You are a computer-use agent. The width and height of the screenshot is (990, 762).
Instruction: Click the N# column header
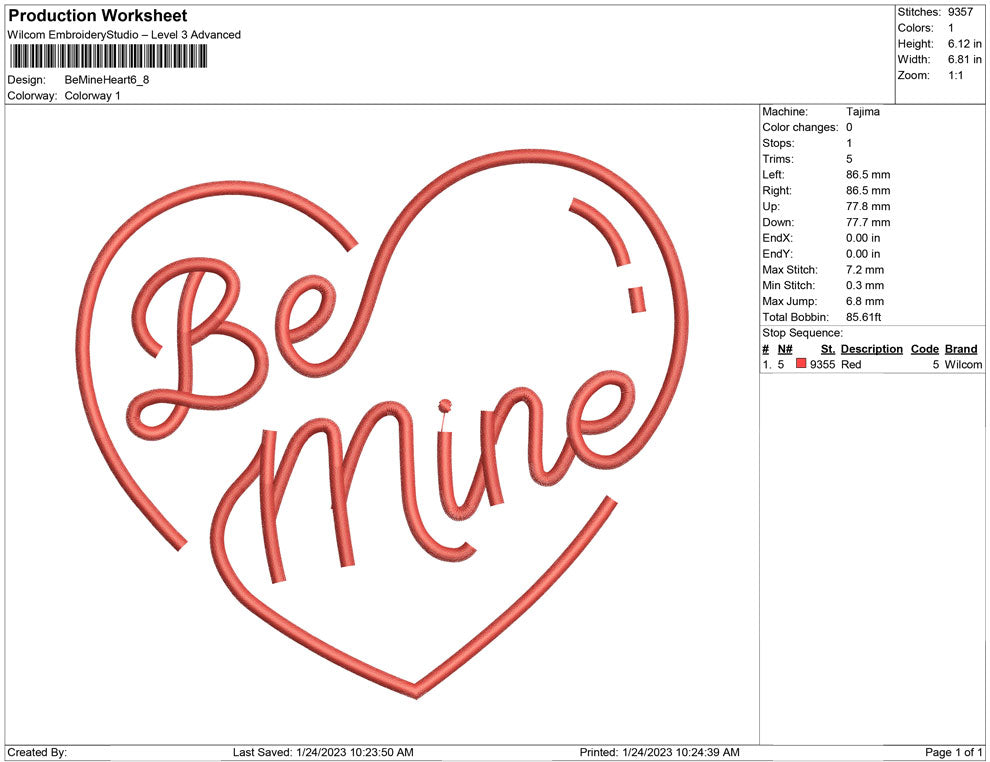(x=785, y=349)
